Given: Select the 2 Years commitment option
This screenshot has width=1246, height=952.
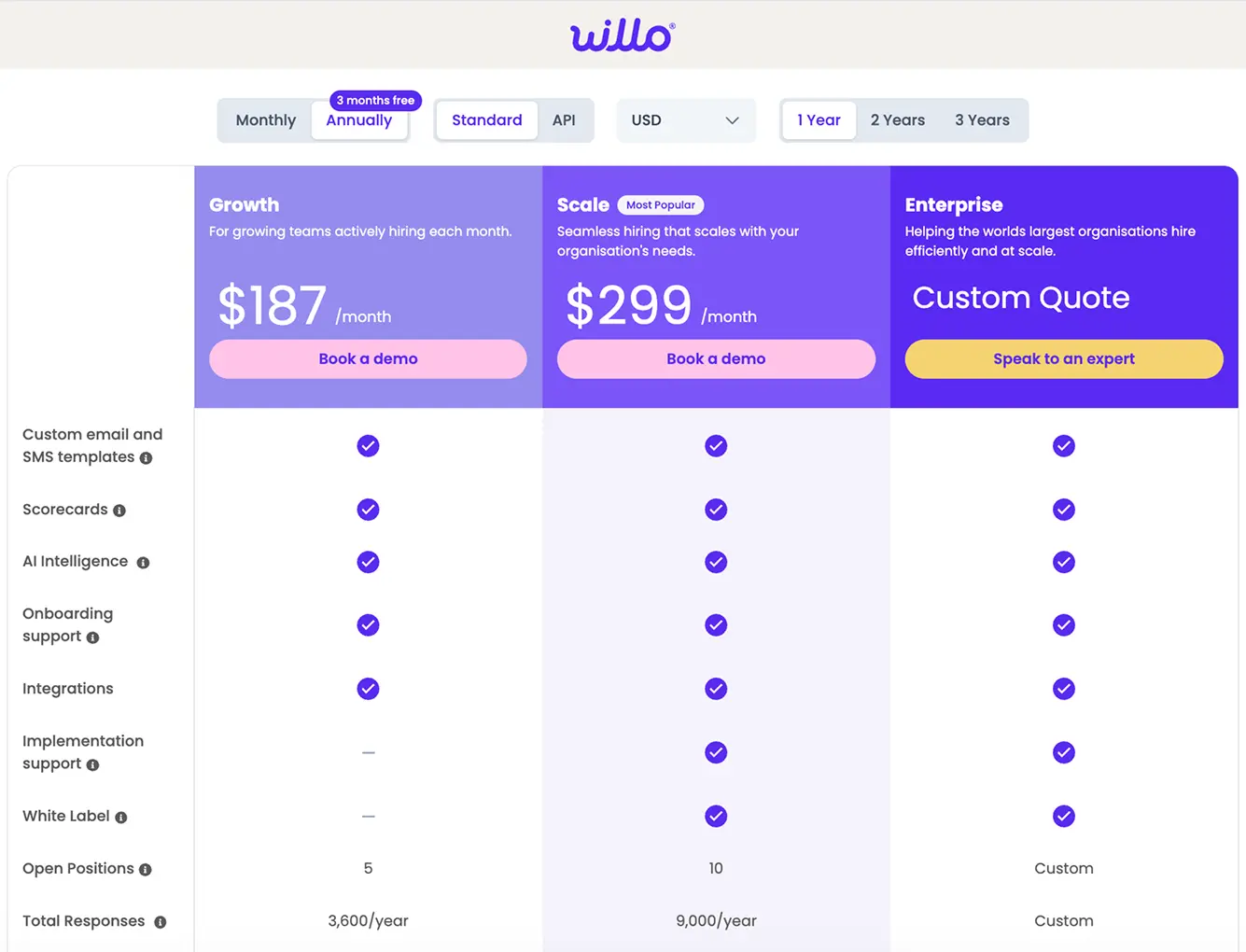Looking at the screenshot, I should 897,119.
